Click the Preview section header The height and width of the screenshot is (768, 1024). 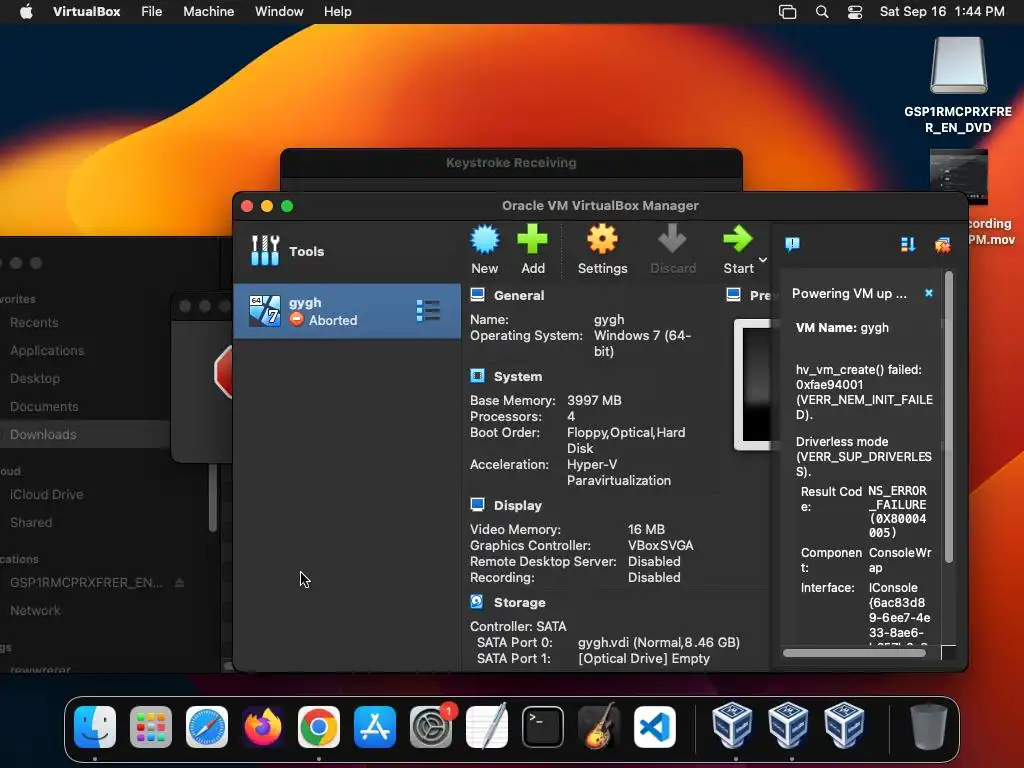[x=760, y=295]
